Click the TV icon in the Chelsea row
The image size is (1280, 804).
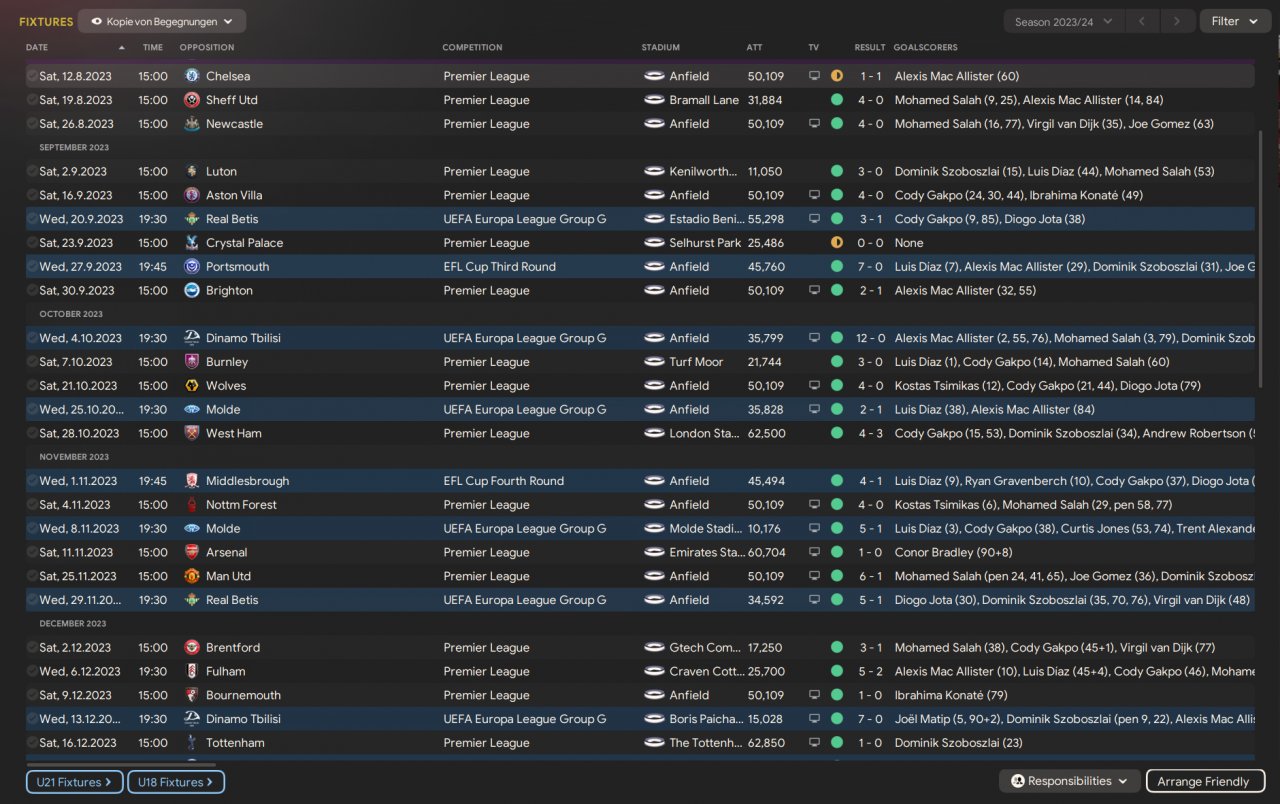pyautogui.click(x=814, y=76)
